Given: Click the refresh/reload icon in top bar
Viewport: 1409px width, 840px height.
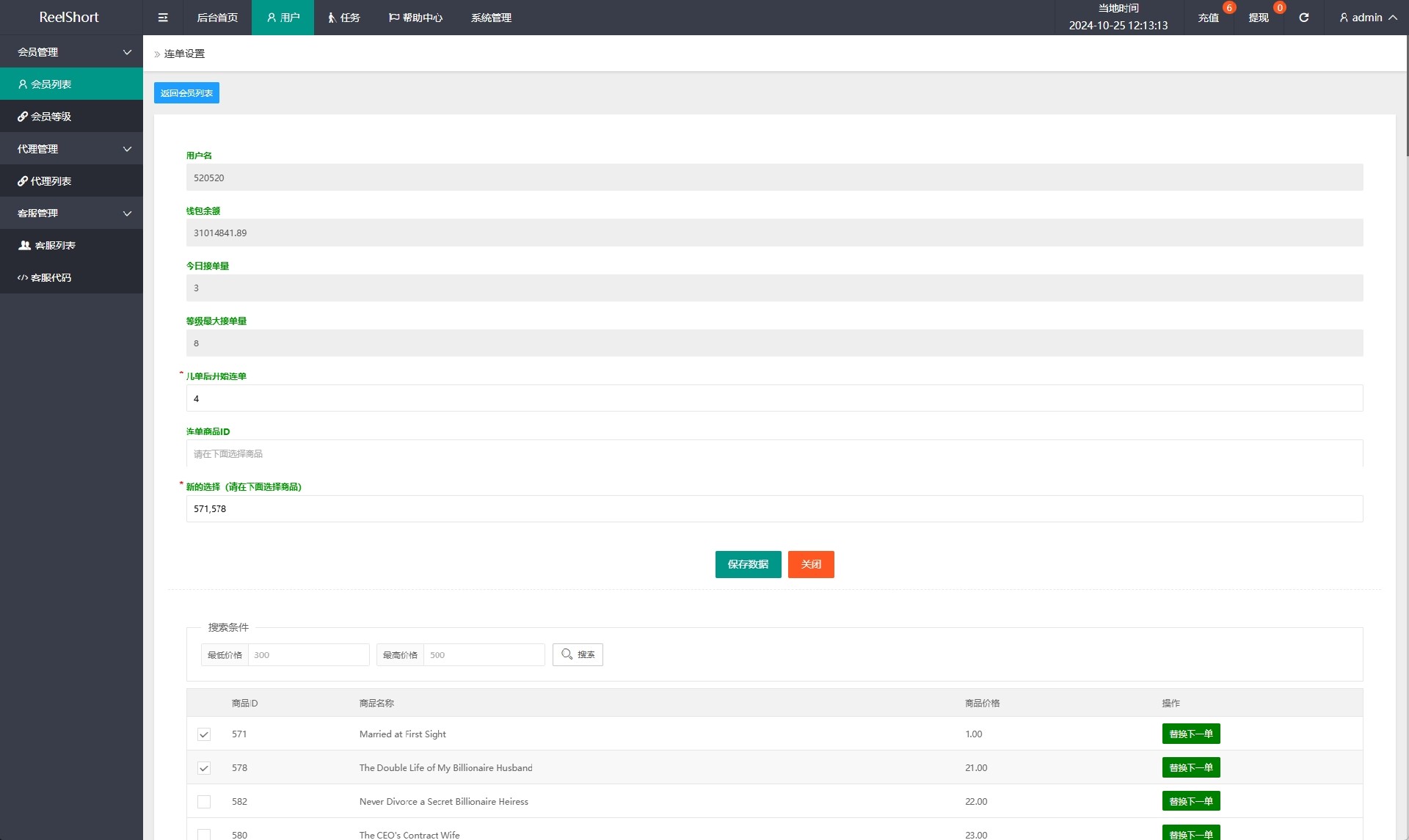Looking at the screenshot, I should (1303, 17).
